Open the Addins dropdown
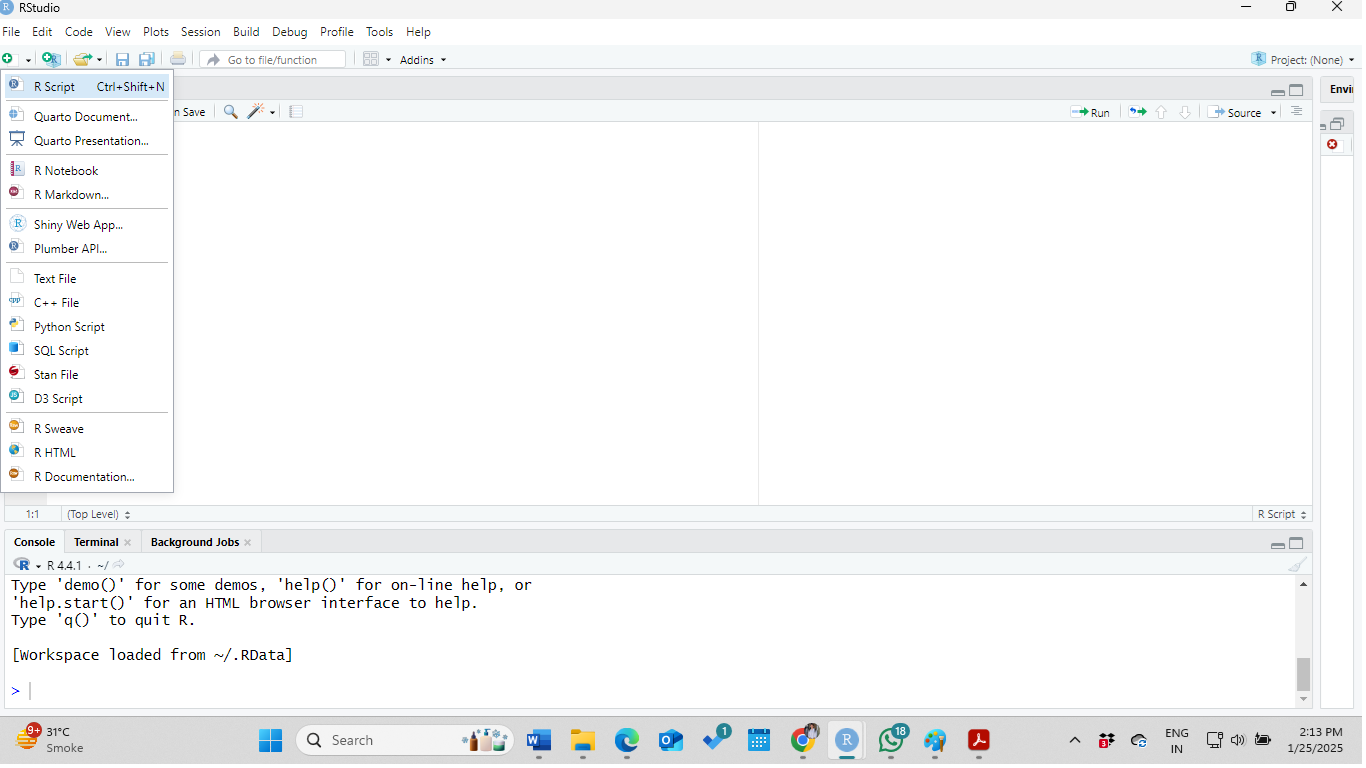The height and width of the screenshot is (768, 1366). click(423, 60)
